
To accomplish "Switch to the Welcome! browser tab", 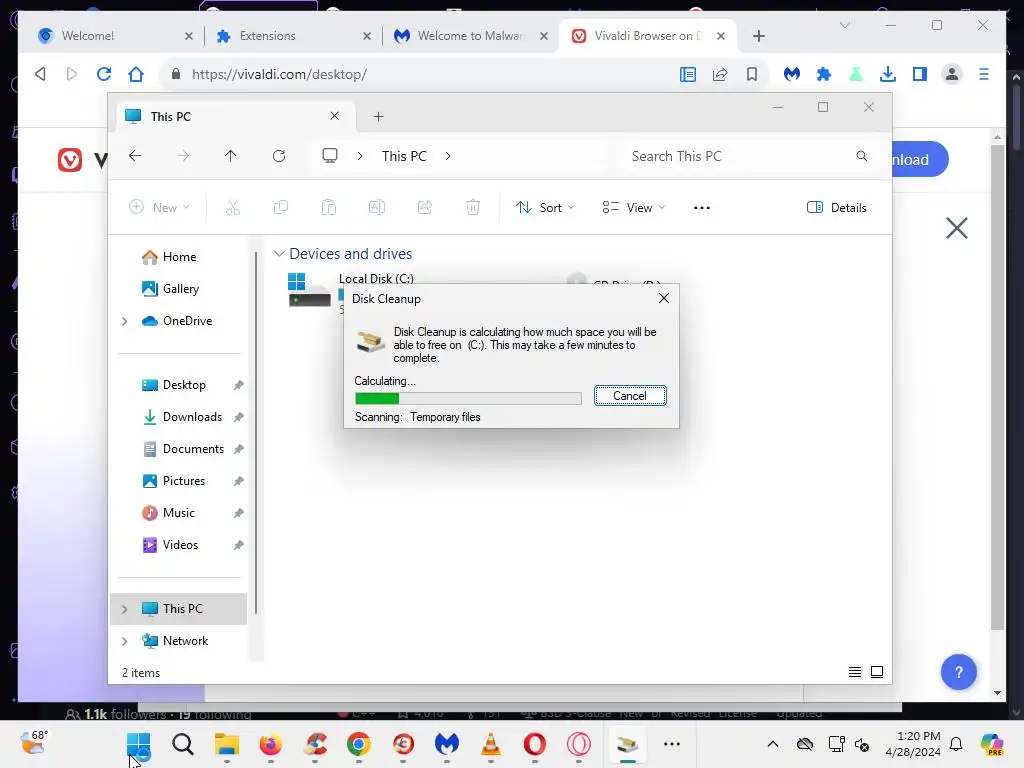I will [116, 36].
